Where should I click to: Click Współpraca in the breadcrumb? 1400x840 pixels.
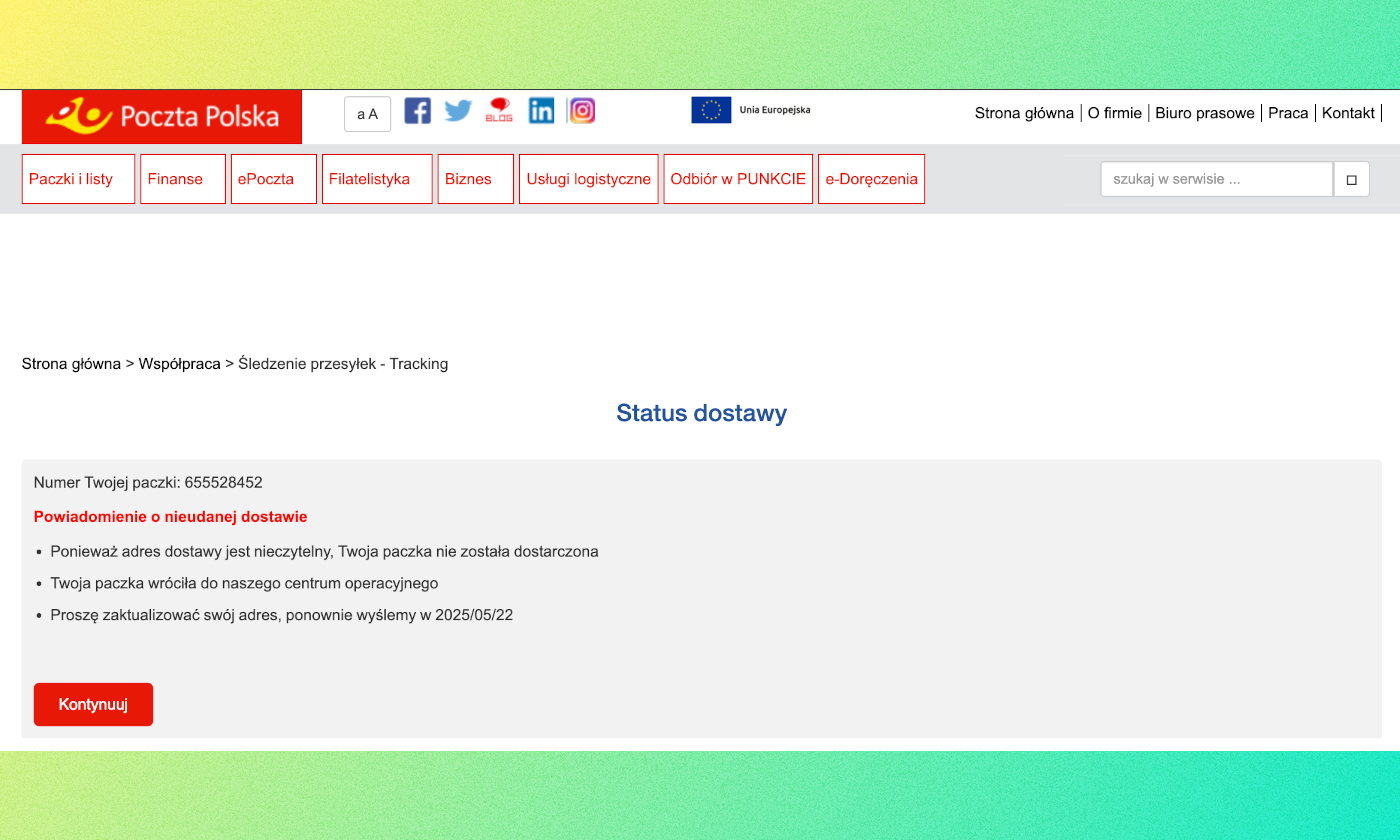coord(179,364)
